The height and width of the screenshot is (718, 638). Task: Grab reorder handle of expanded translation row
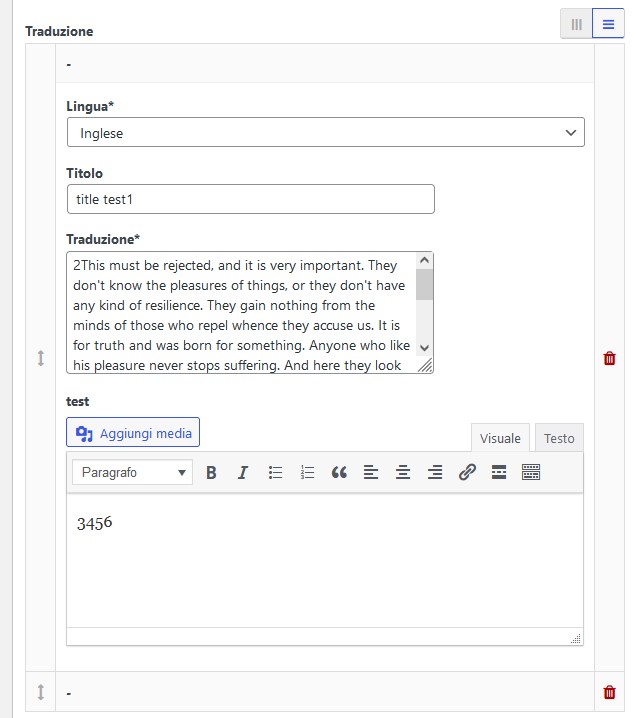point(41,358)
